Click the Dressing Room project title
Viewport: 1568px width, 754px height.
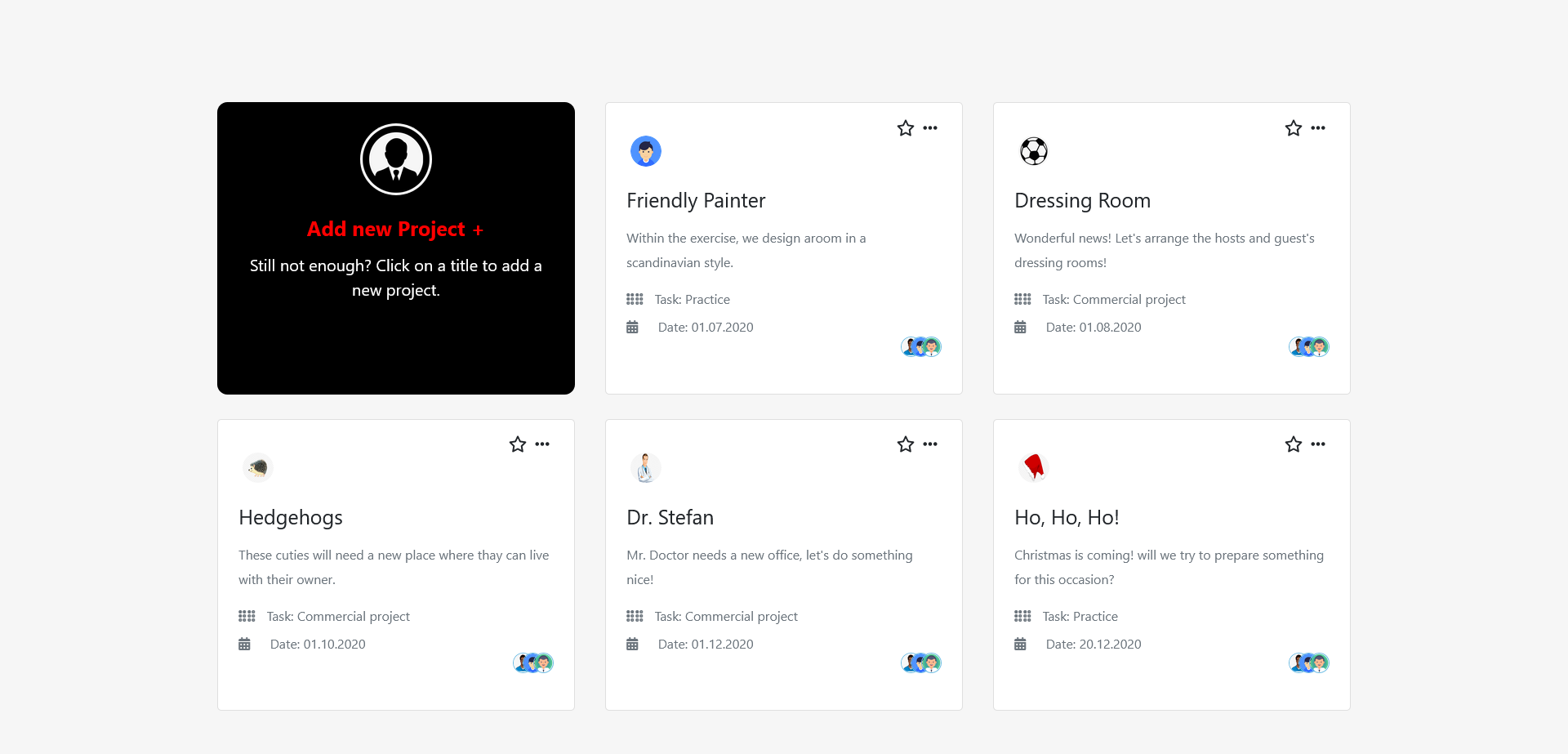pos(1082,200)
